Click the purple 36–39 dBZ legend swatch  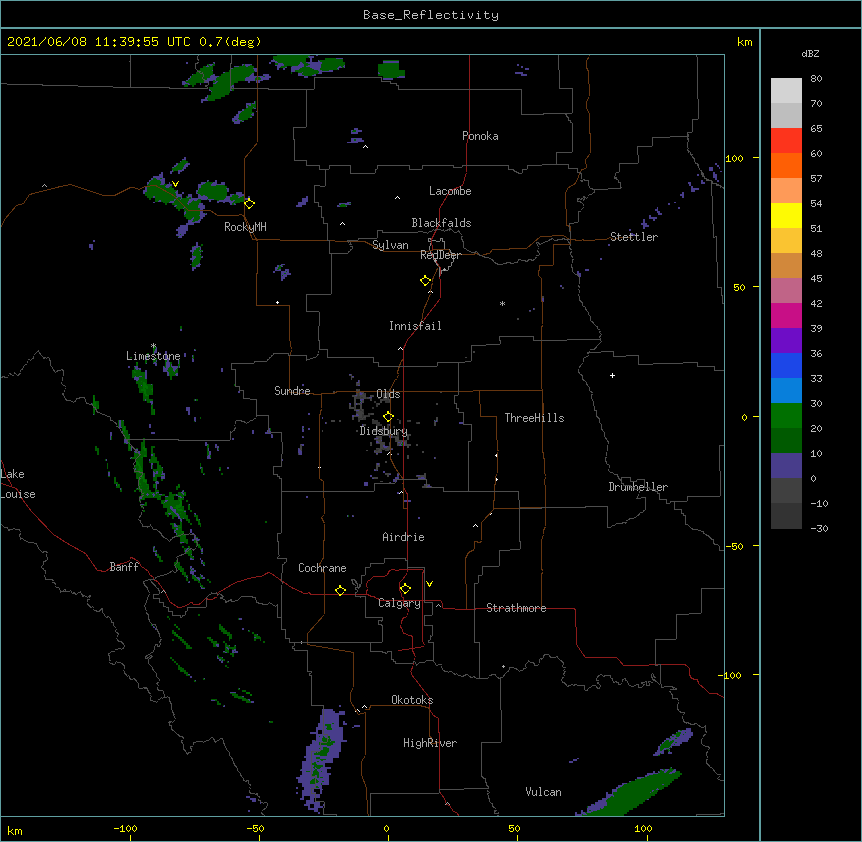(786, 341)
